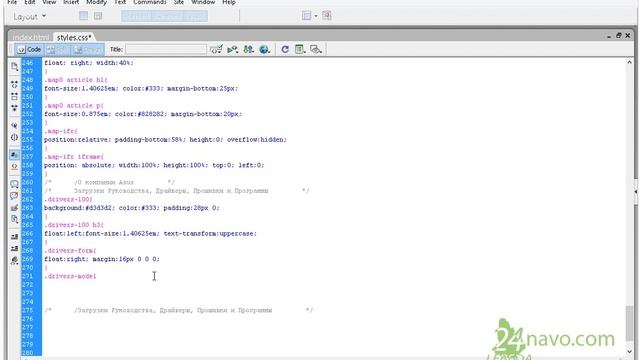Click the Collapse Selection icon
The width and height of the screenshot is (640, 360).
14,96
